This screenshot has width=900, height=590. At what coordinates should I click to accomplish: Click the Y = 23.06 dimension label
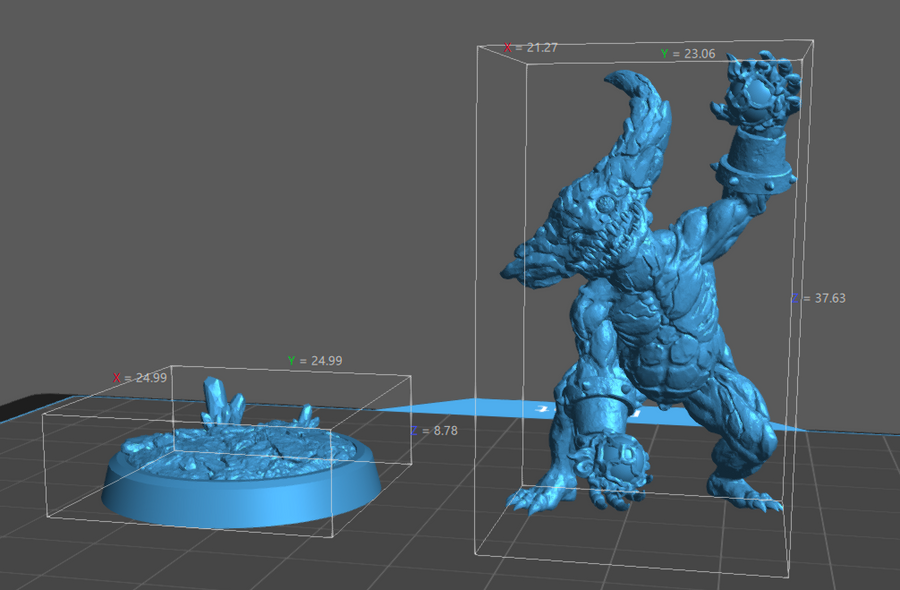[x=687, y=54]
